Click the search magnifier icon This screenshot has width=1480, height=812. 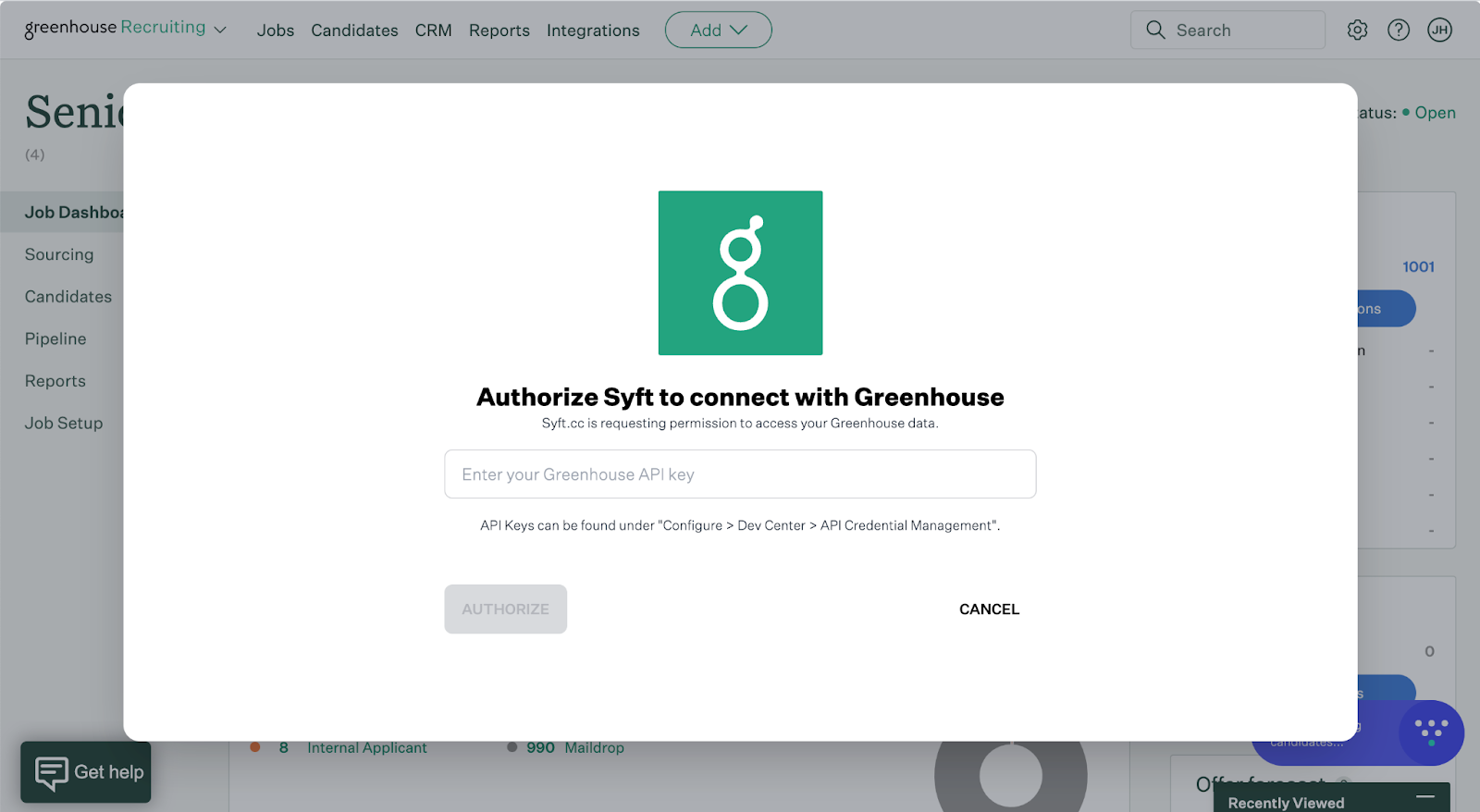[x=1155, y=30]
